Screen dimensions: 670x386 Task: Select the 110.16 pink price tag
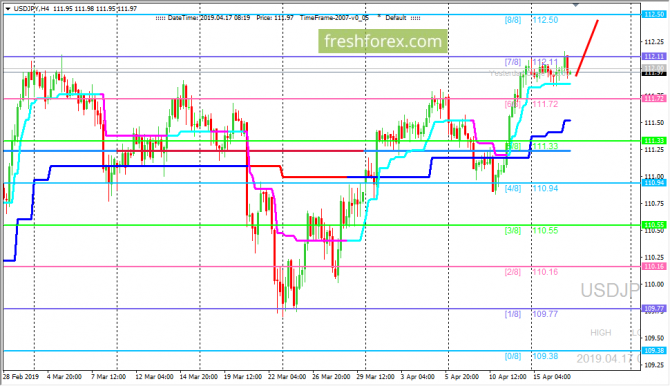pyautogui.click(x=654, y=266)
